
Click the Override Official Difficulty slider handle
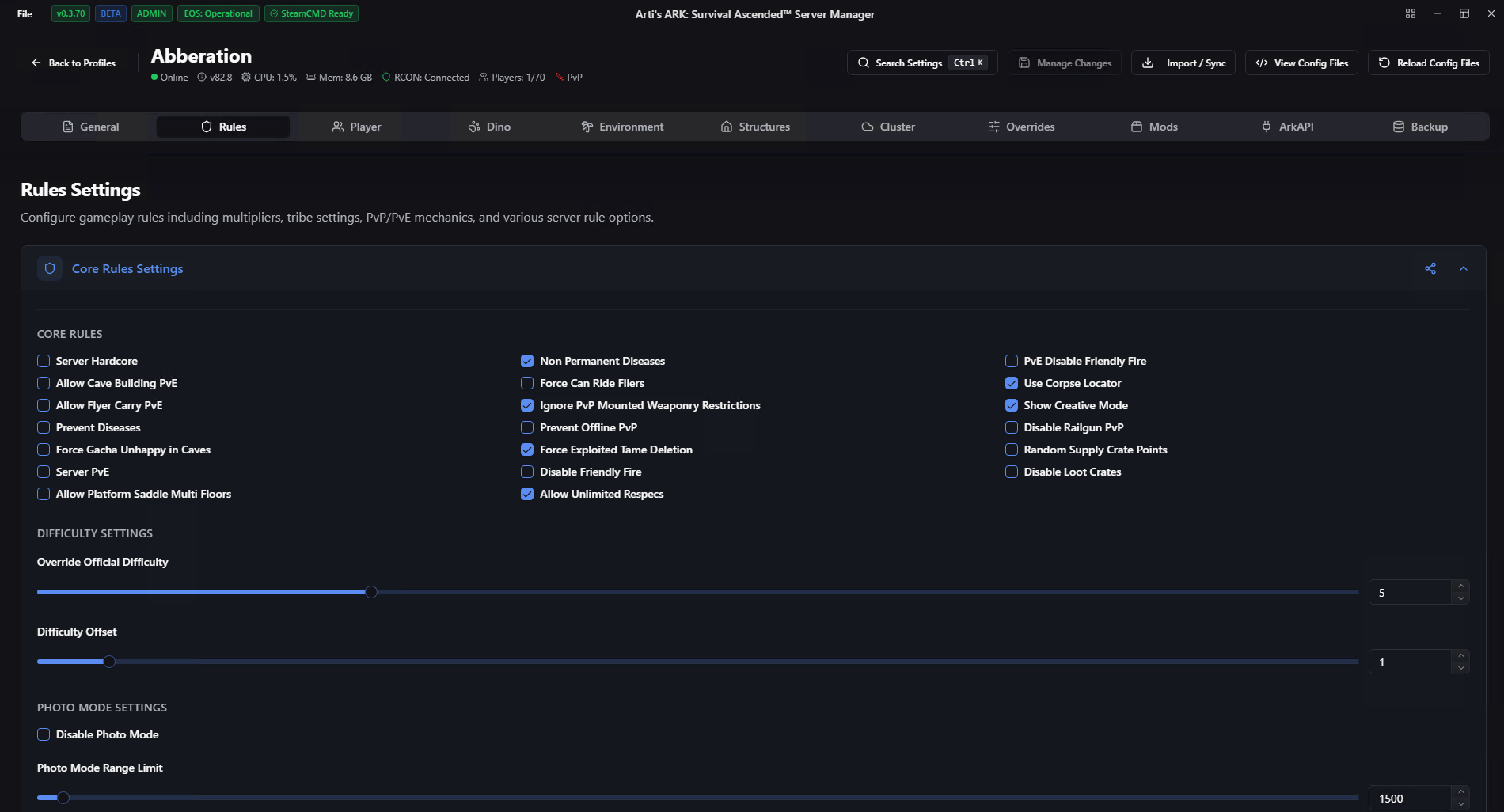371,592
